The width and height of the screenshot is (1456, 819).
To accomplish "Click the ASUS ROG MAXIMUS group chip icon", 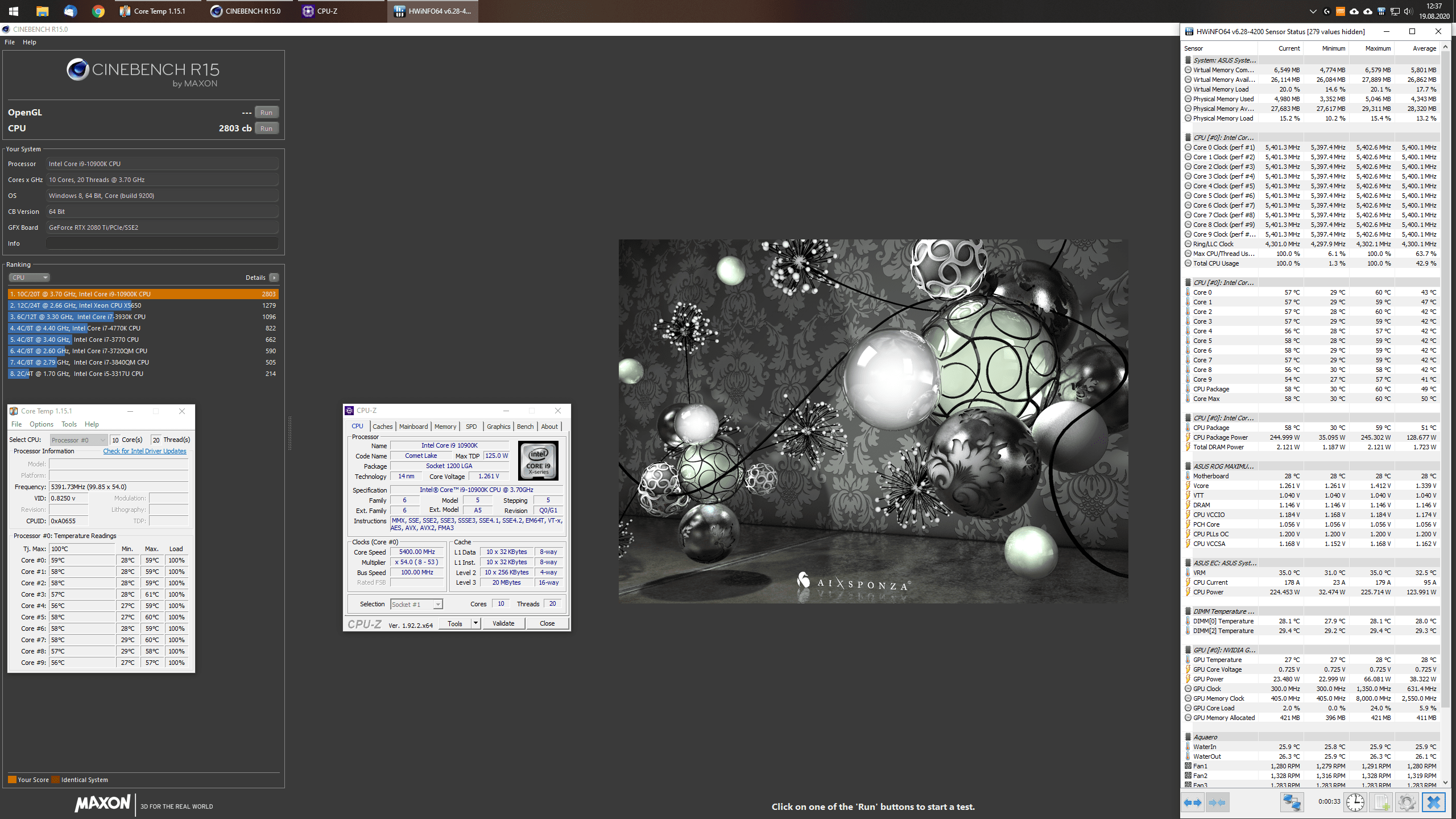I will pos(1188,466).
